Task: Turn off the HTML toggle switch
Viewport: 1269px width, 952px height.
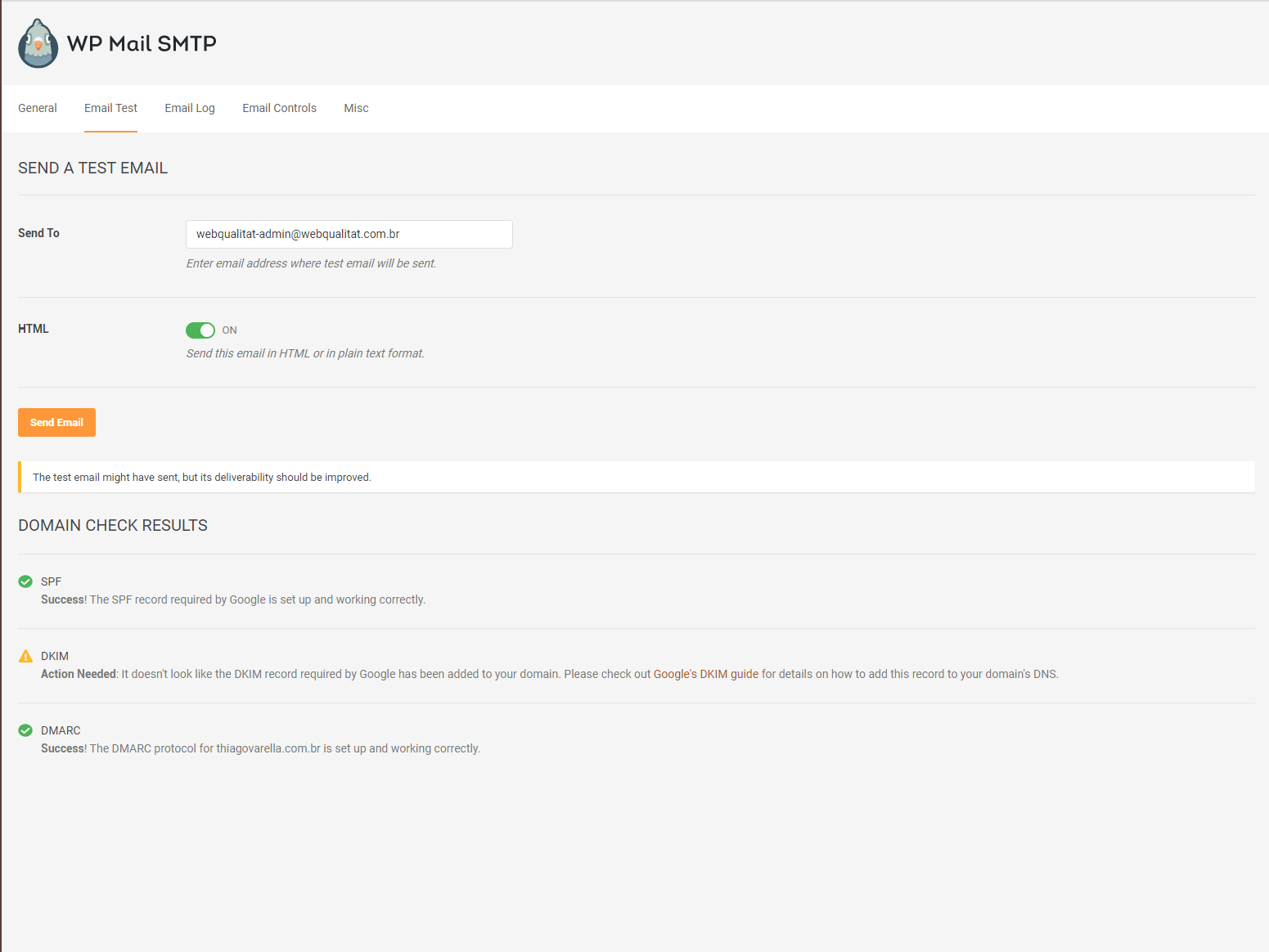Action: coord(200,330)
